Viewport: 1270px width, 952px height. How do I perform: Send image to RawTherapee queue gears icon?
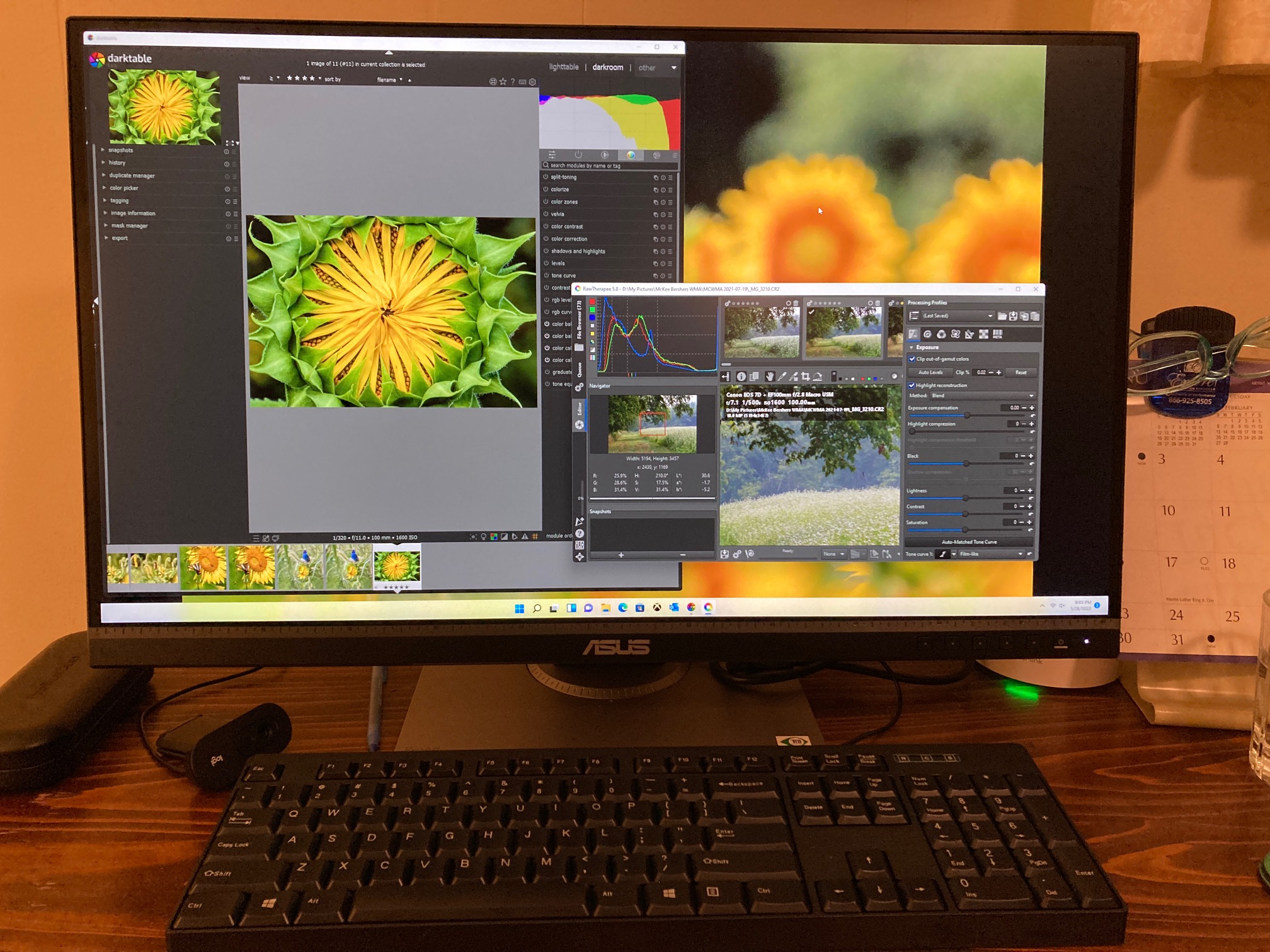pos(737,554)
